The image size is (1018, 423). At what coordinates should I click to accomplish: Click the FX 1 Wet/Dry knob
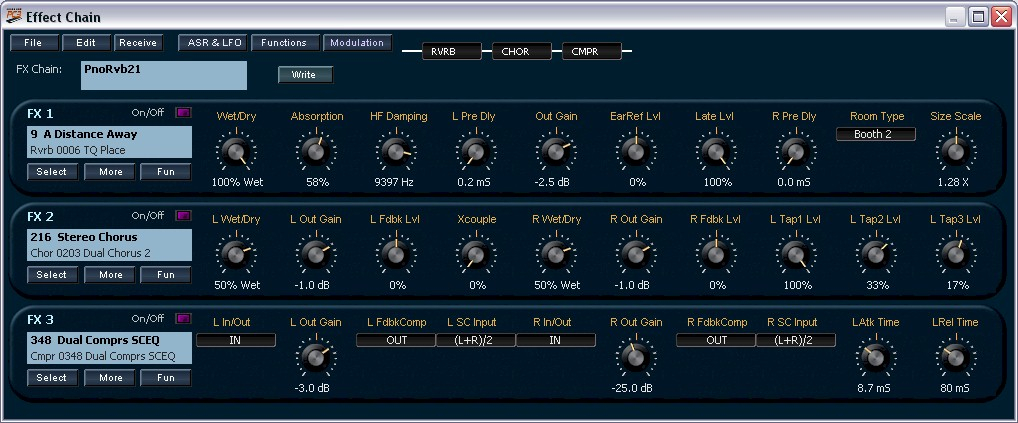point(235,152)
